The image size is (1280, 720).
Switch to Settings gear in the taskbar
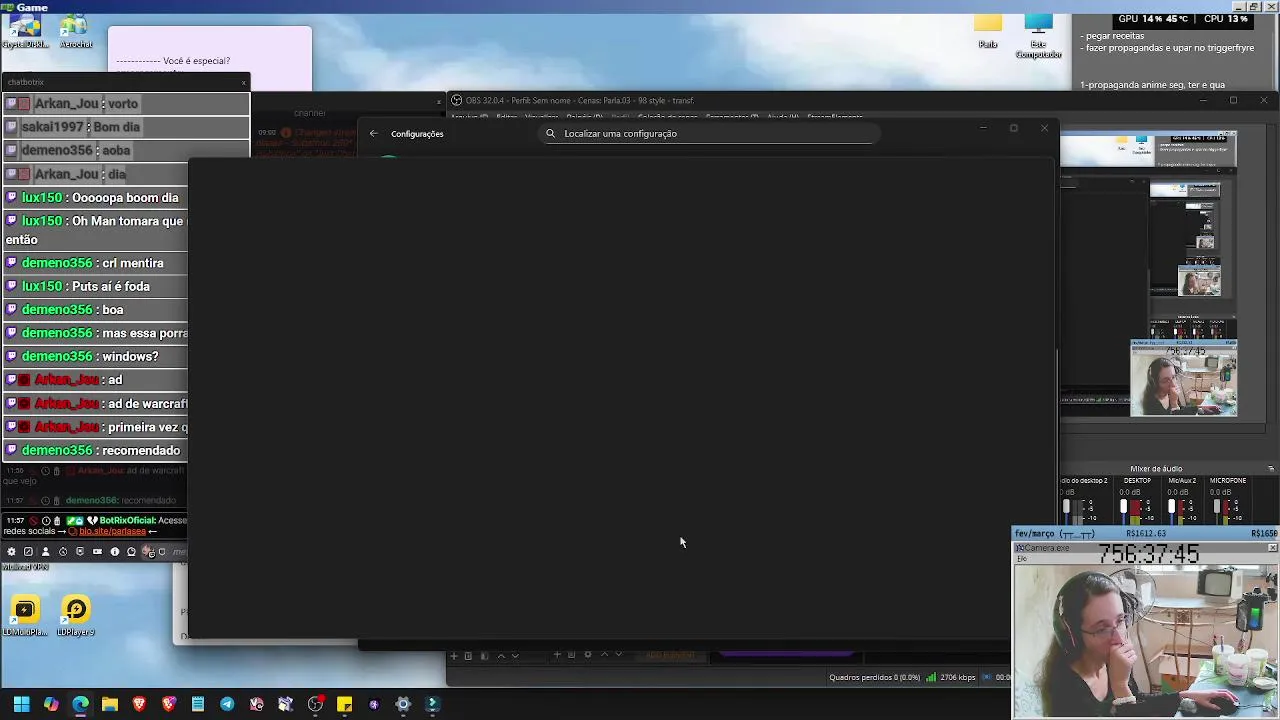point(403,704)
